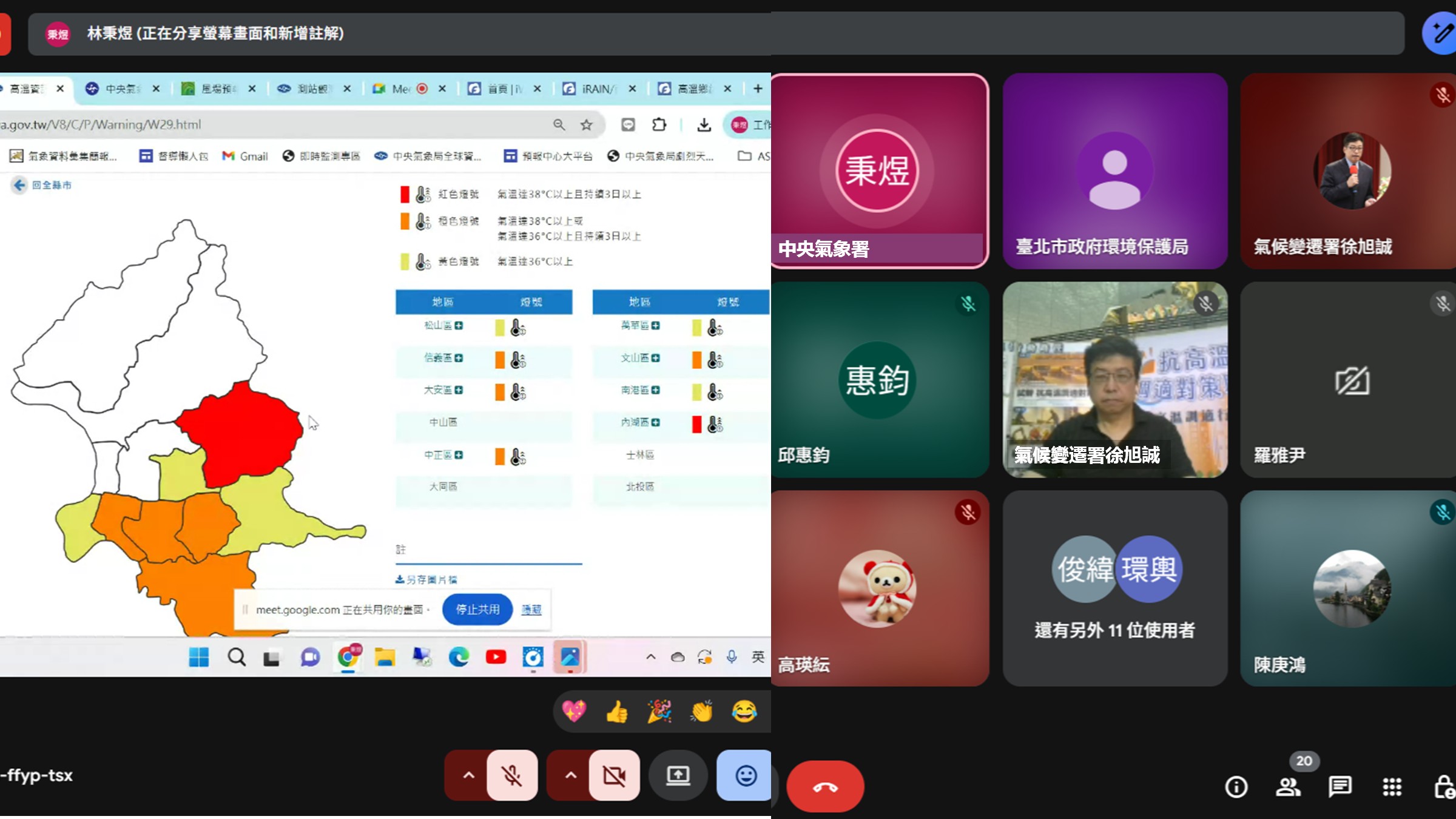The width and height of the screenshot is (1456, 819).
Task: Open the chat messages panel
Action: 1340,787
